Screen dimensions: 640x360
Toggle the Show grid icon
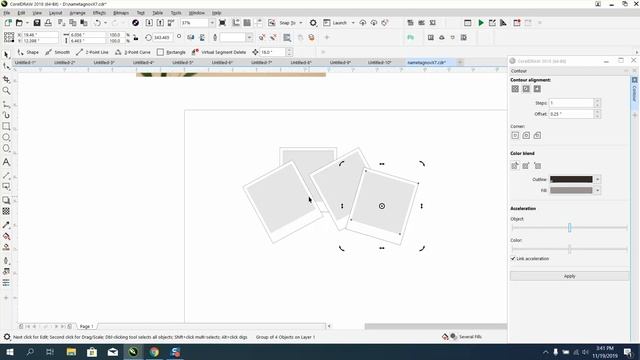(x=247, y=23)
